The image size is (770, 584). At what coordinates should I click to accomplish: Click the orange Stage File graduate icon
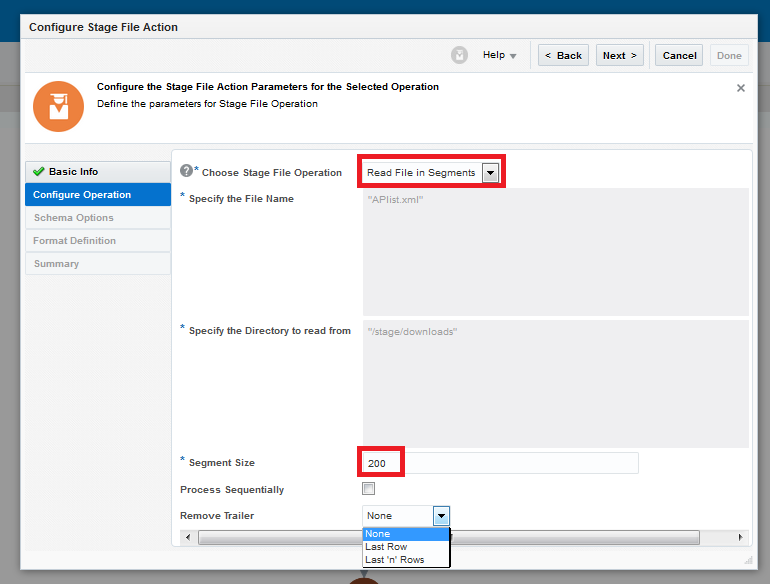(x=58, y=106)
